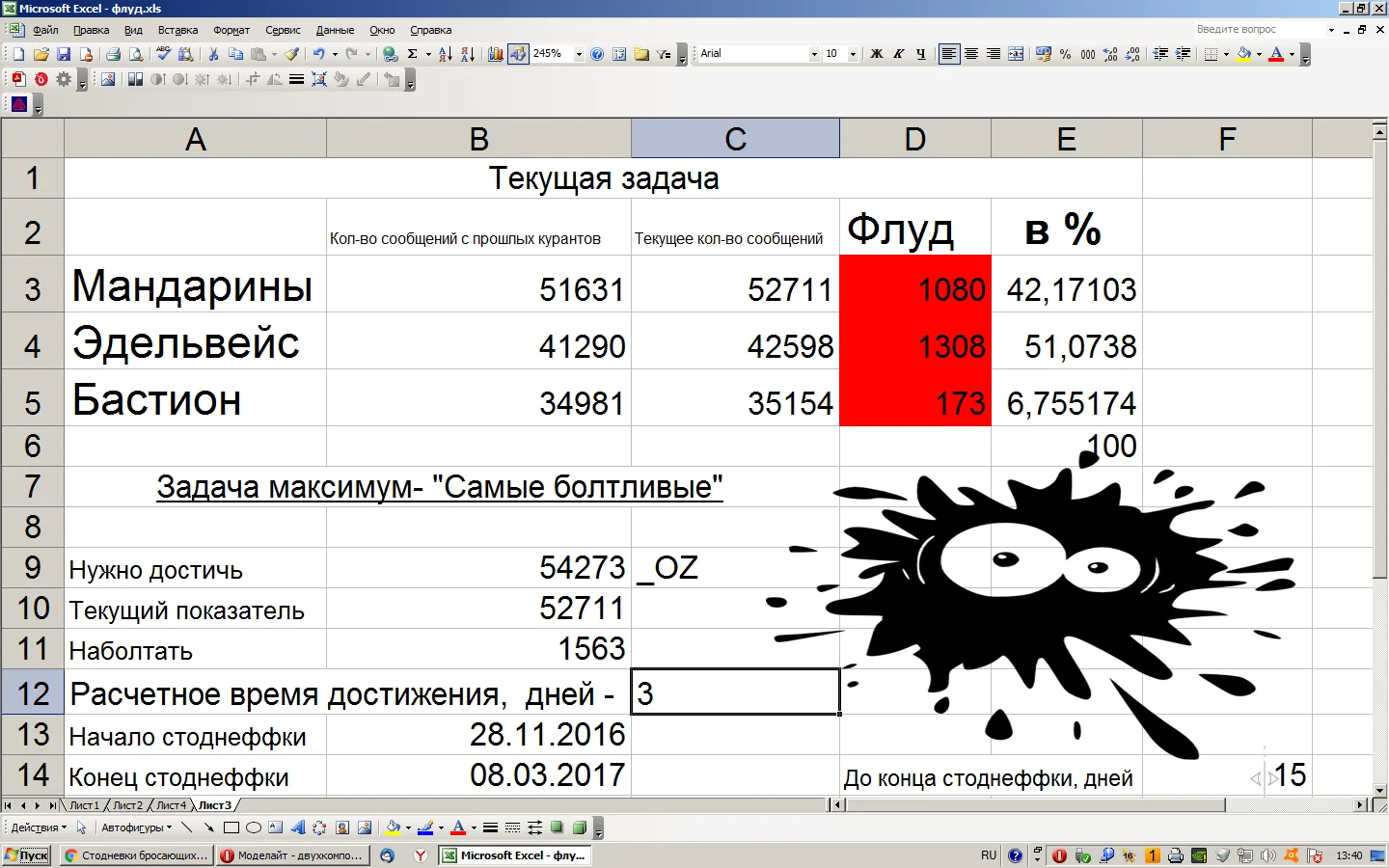This screenshot has width=1389, height=868.
Task: Apply the red Font Color in formatting toolbar
Action: [1276, 54]
